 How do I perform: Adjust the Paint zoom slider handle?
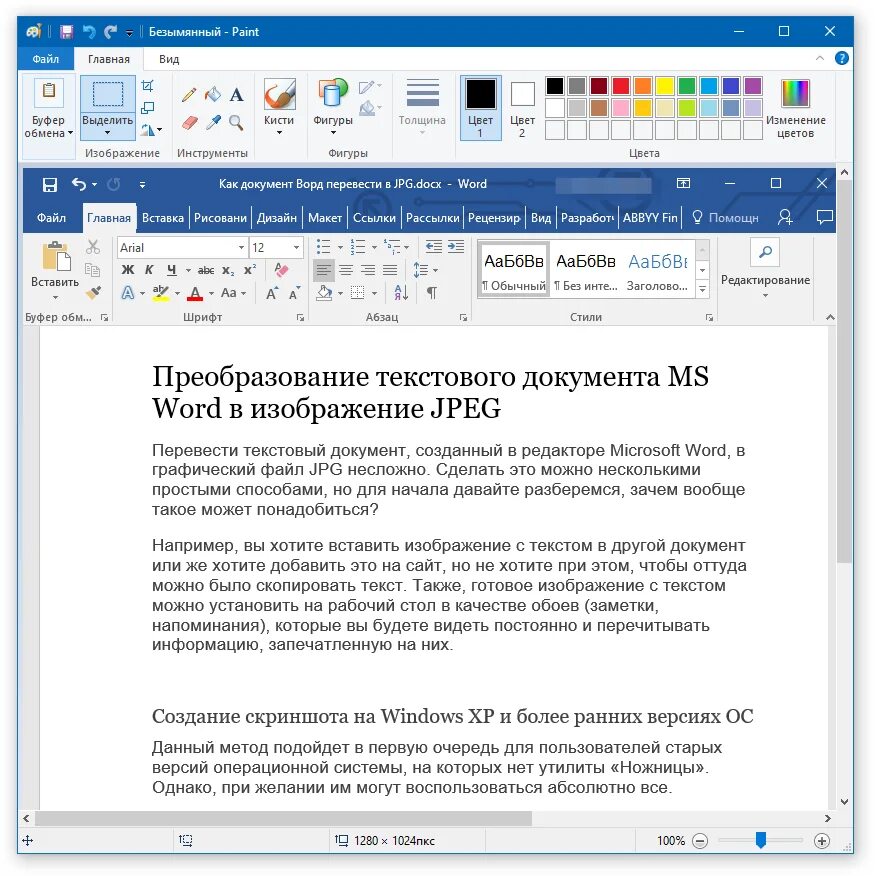pos(760,840)
